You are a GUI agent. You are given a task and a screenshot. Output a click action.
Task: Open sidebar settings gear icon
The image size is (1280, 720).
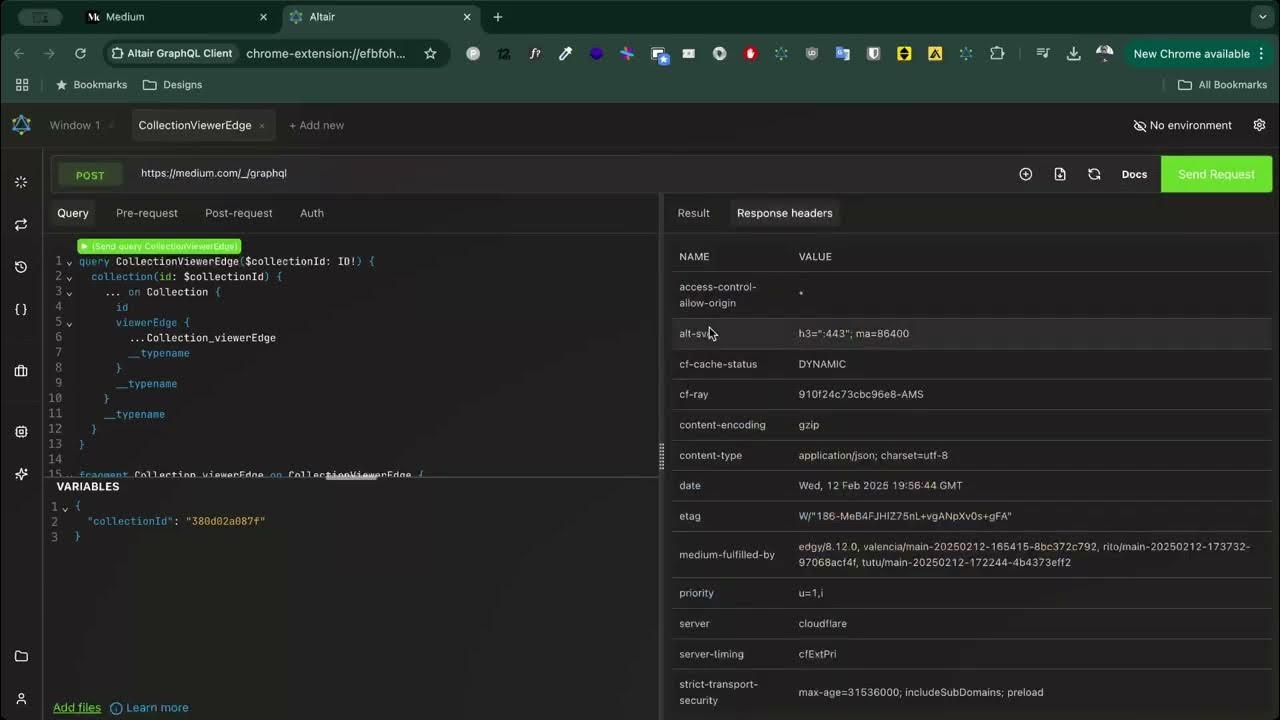tap(21, 431)
